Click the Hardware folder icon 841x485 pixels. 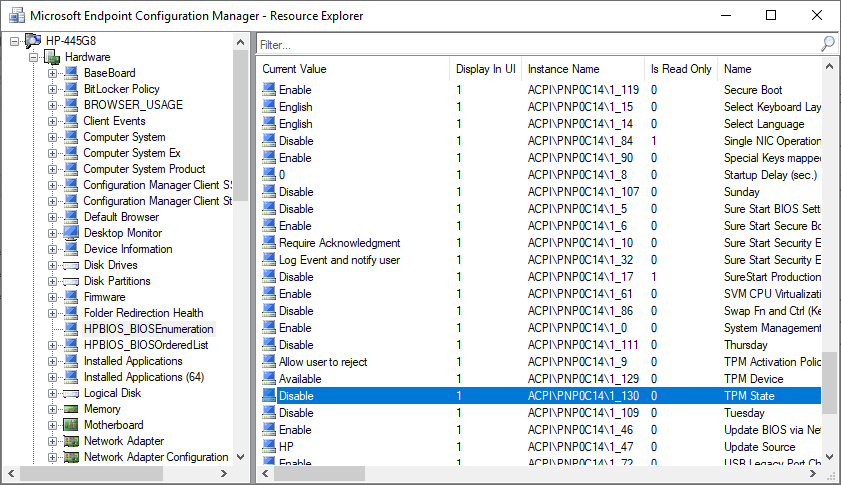[52, 57]
